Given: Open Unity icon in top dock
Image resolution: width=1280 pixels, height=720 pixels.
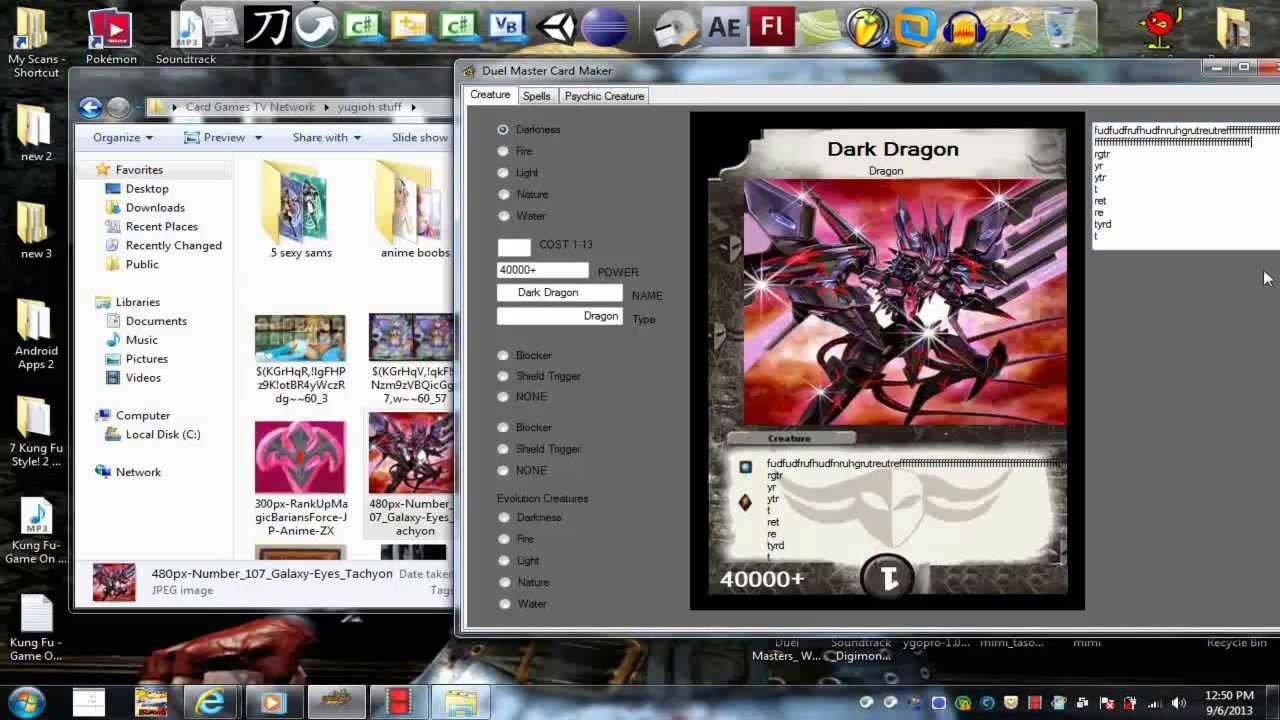Looking at the screenshot, I should [555, 27].
